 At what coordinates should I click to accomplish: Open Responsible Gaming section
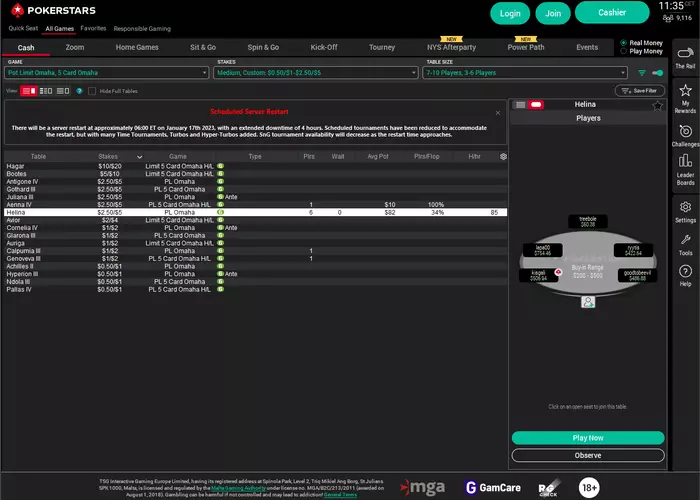(x=142, y=29)
